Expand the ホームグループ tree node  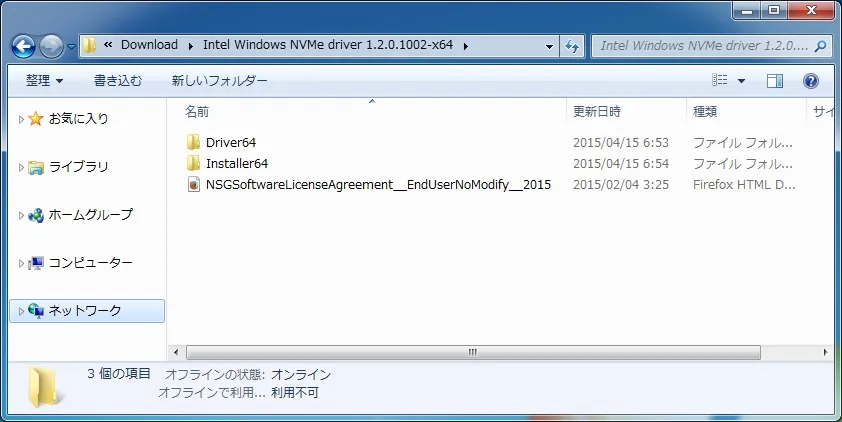(21, 215)
